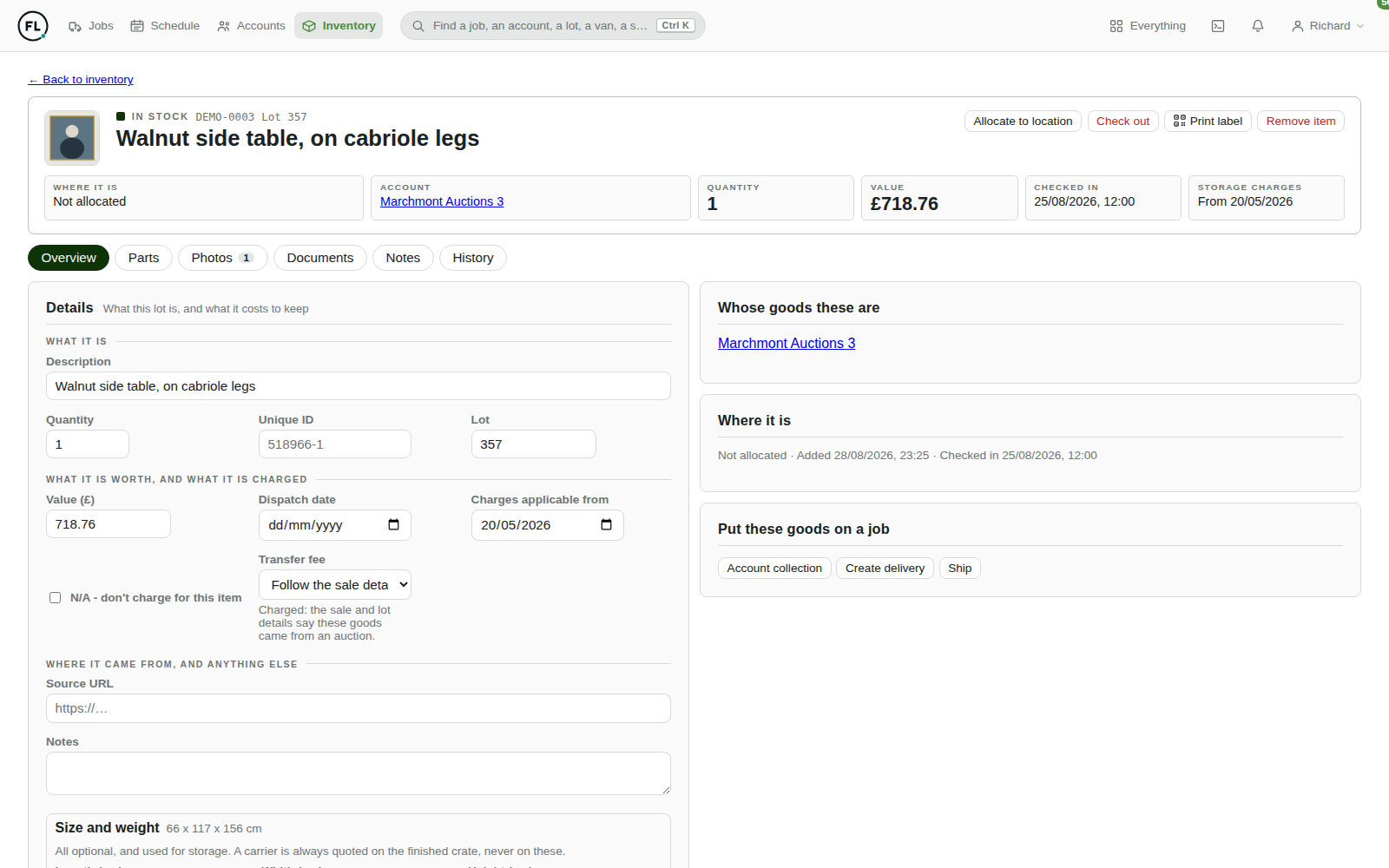The height and width of the screenshot is (868, 1389).
Task: Open calendar picker for Charges applicable from
Action: click(606, 525)
